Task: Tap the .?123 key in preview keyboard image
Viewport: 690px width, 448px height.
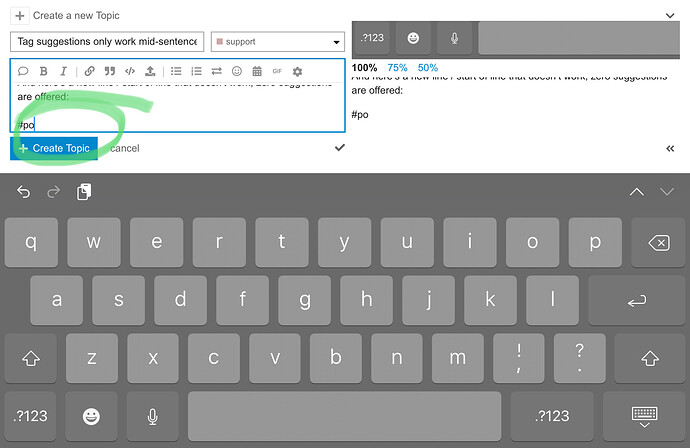Action: 372,38
